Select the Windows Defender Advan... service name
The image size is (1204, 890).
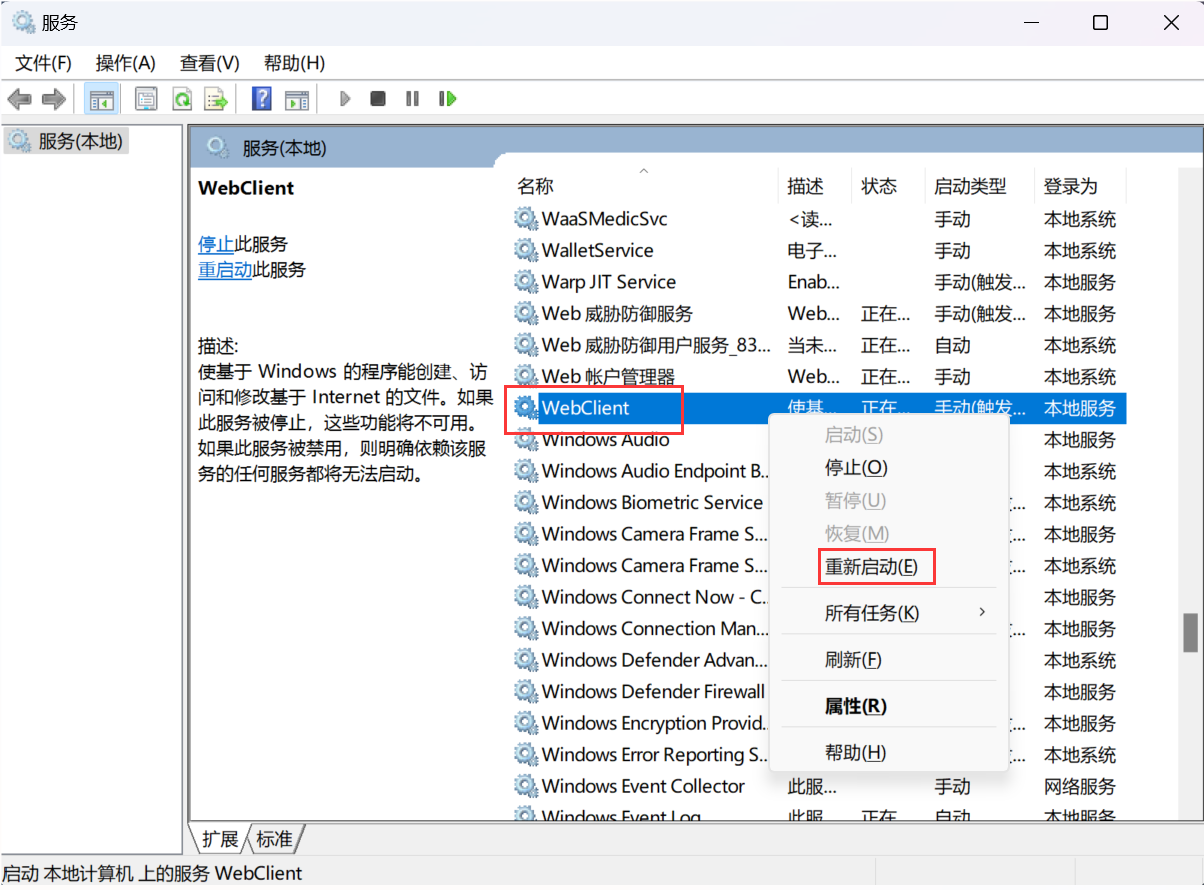click(x=655, y=660)
